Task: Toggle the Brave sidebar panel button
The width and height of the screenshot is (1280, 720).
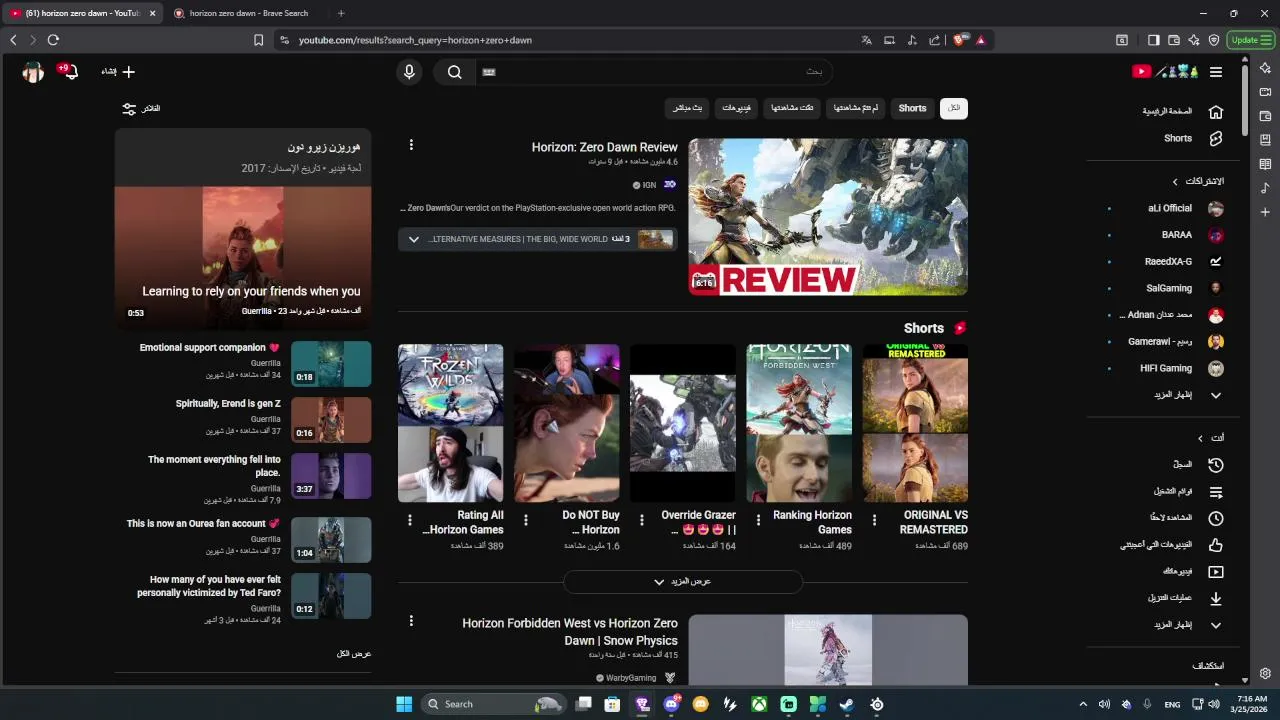Action: (x=1153, y=40)
